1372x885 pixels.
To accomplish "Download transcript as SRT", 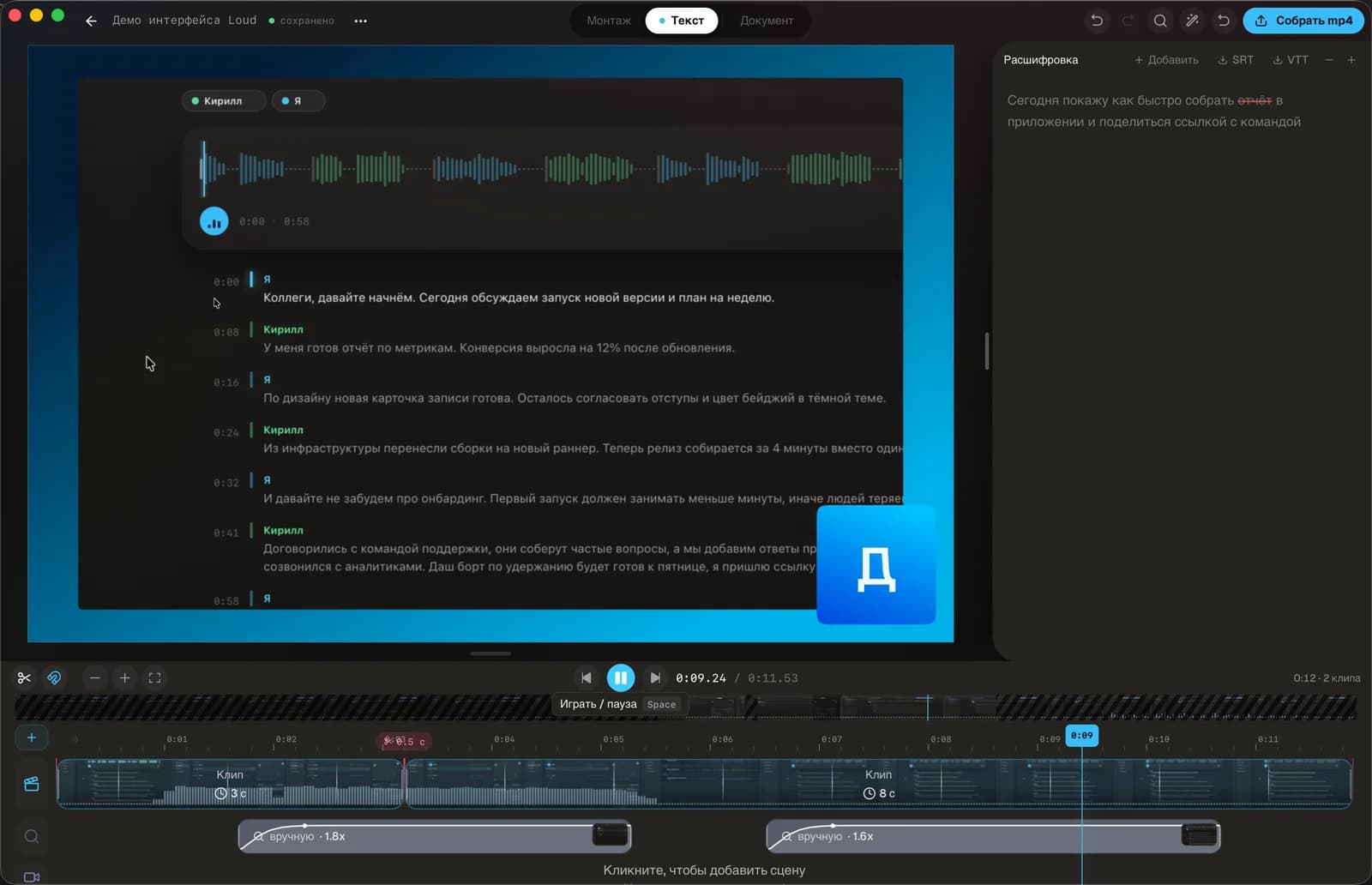I will pos(1236,60).
